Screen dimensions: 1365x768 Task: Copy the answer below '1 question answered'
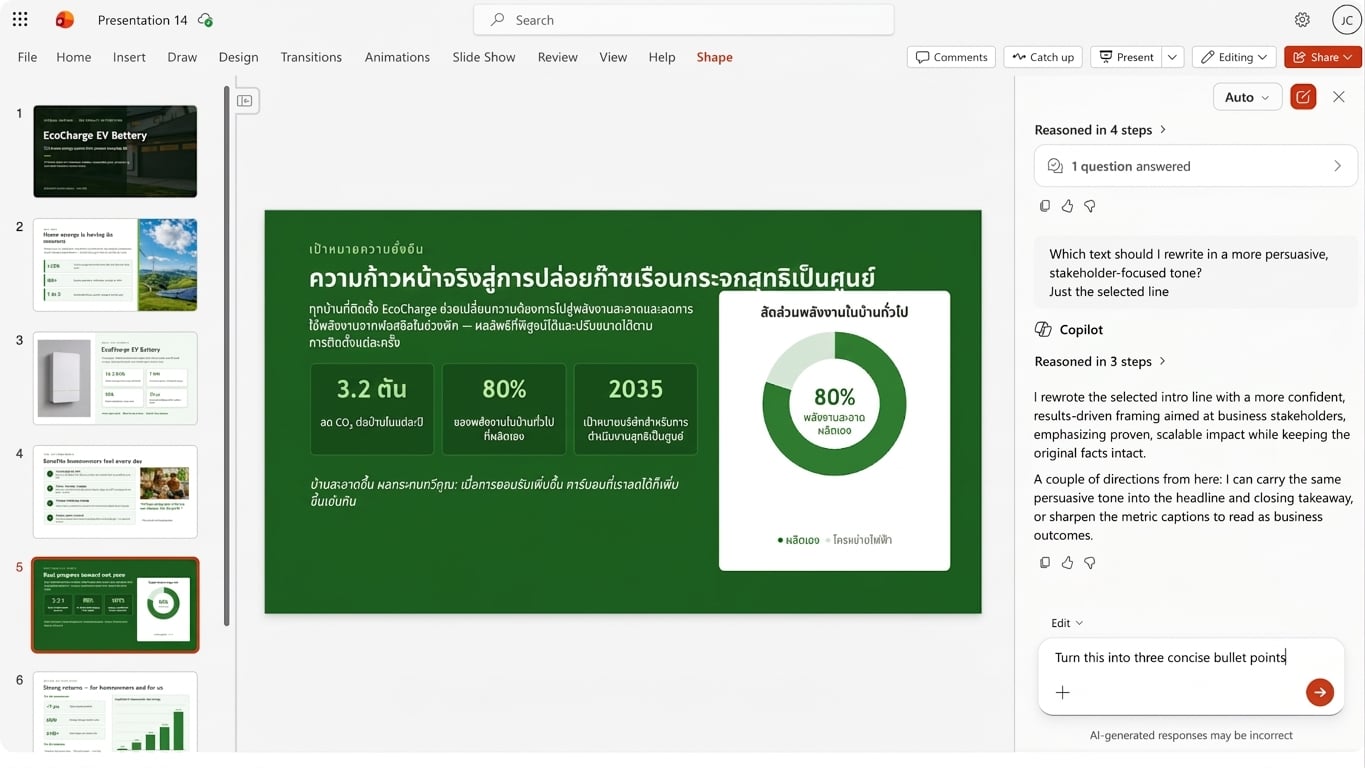coord(1045,206)
